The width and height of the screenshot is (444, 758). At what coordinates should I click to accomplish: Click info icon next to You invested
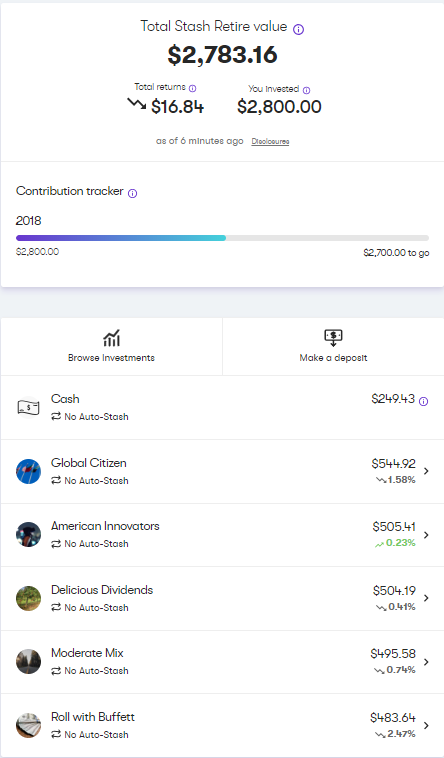306,90
